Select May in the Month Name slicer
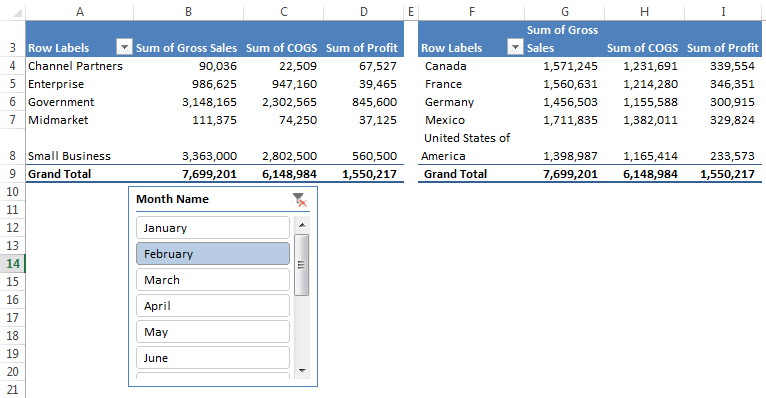This screenshot has height=398, width=766. coord(213,332)
